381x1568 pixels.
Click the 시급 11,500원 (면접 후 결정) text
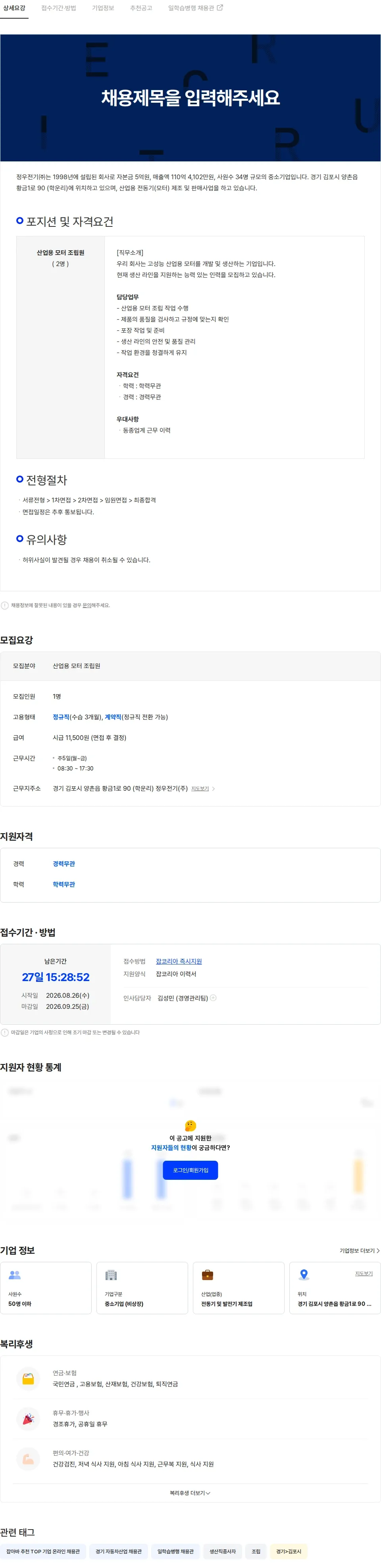tap(89, 738)
